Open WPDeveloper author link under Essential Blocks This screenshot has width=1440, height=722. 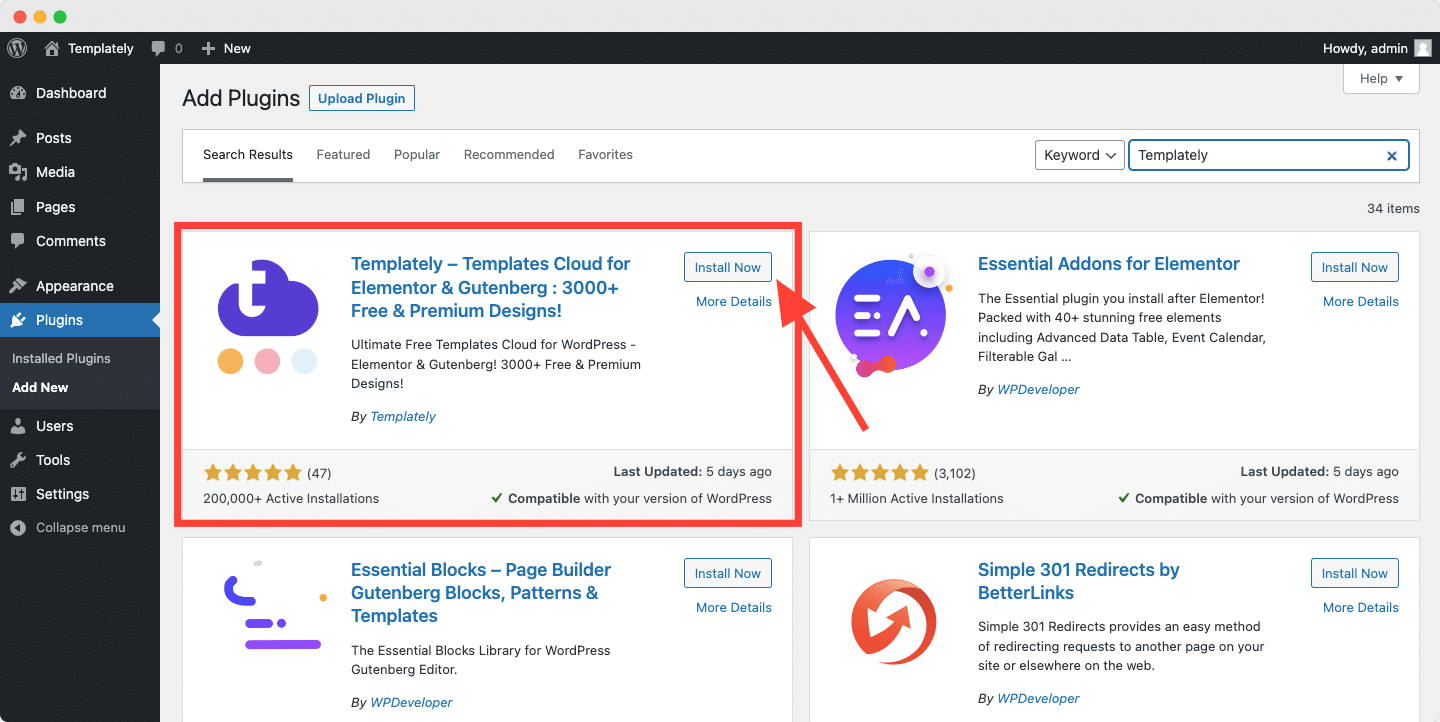411,702
